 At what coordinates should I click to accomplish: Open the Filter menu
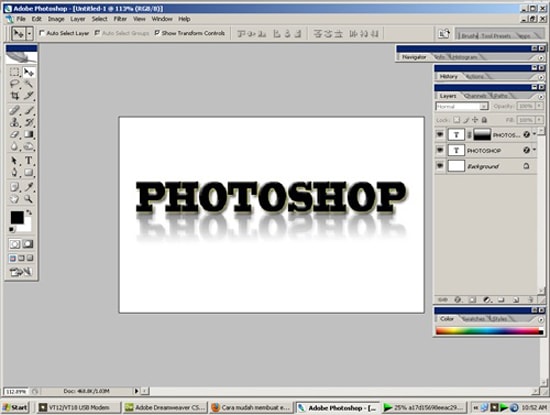pyautogui.click(x=120, y=19)
